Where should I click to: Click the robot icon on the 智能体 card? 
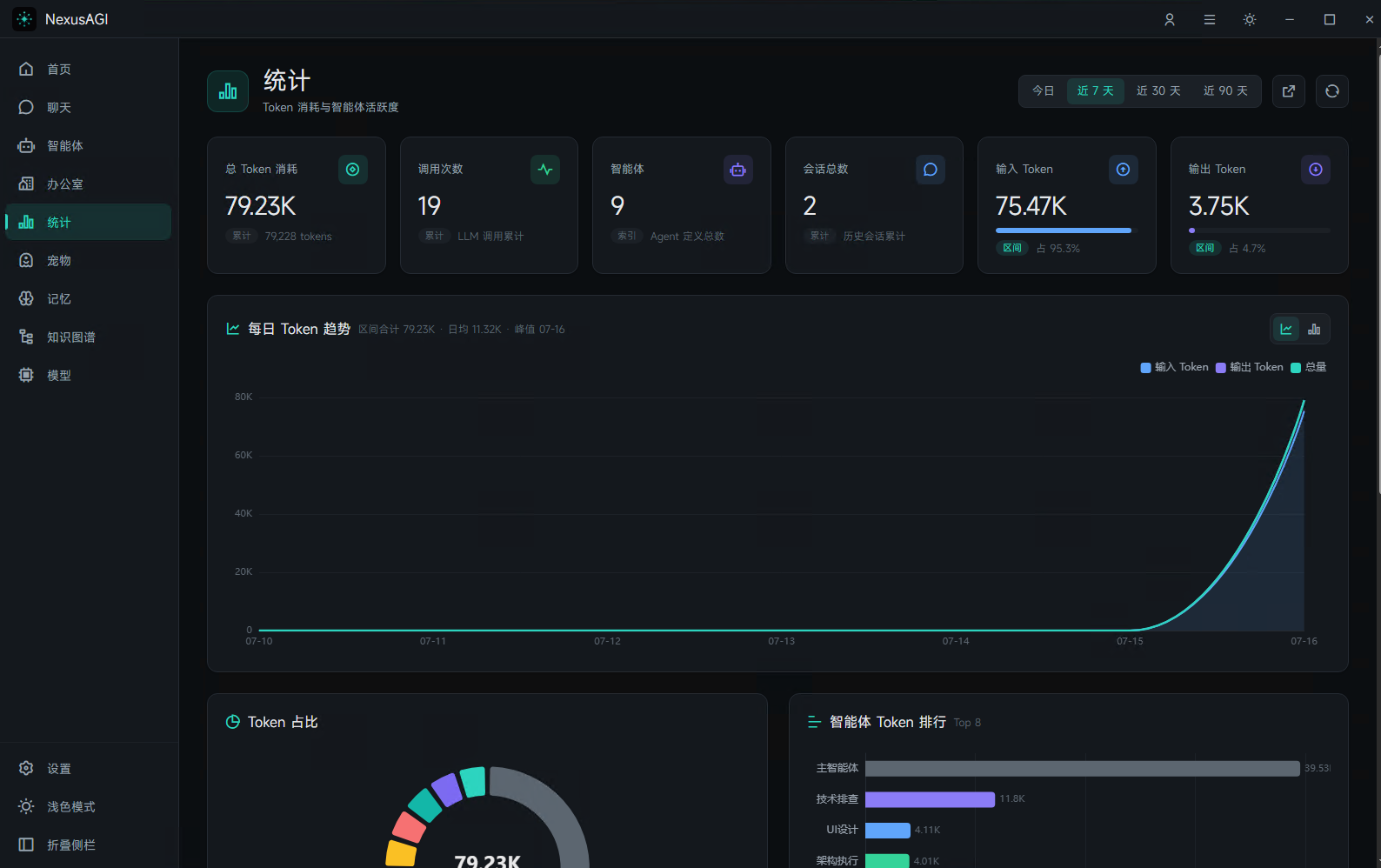[738, 170]
